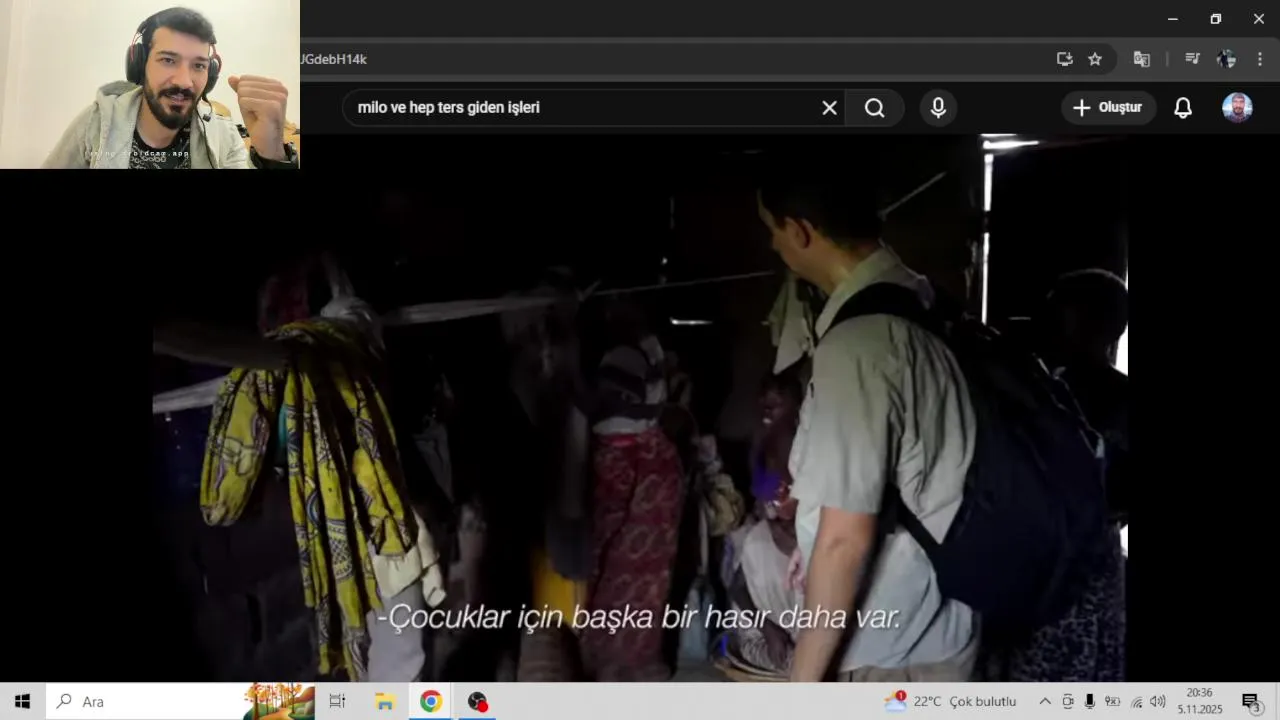
Task: Click the battery tray icon
Action: click(1112, 701)
